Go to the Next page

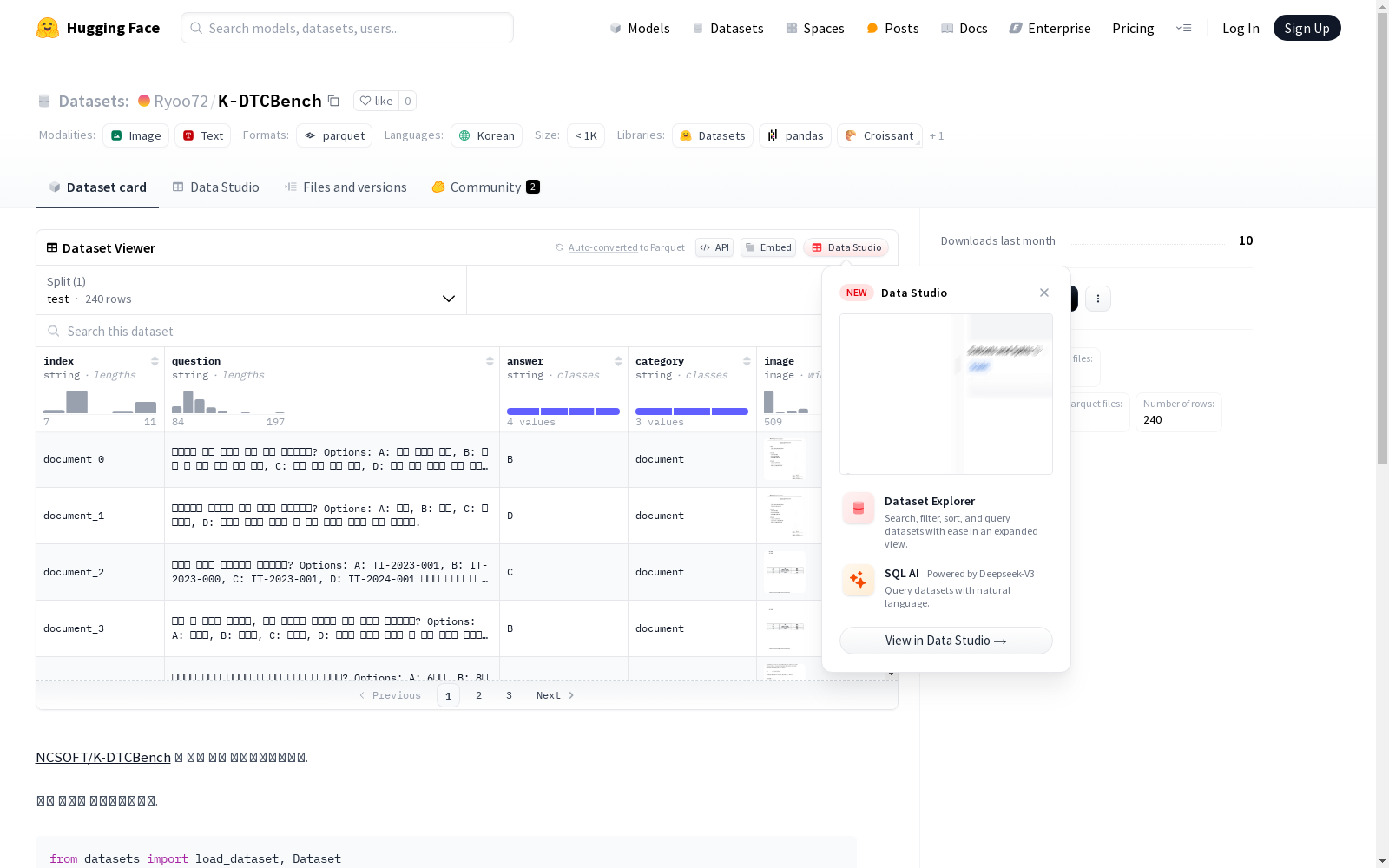click(x=556, y=695)
